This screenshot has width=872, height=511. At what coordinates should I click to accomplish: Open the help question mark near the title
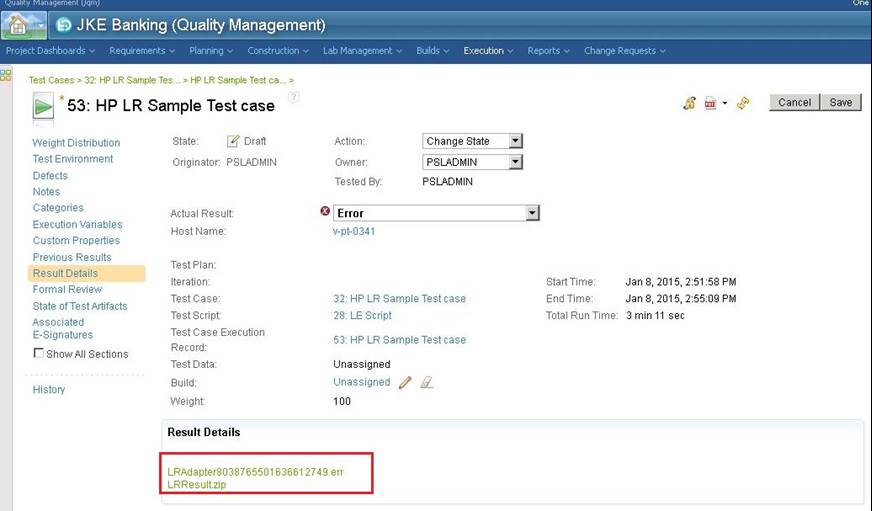[x=294, y=98]
